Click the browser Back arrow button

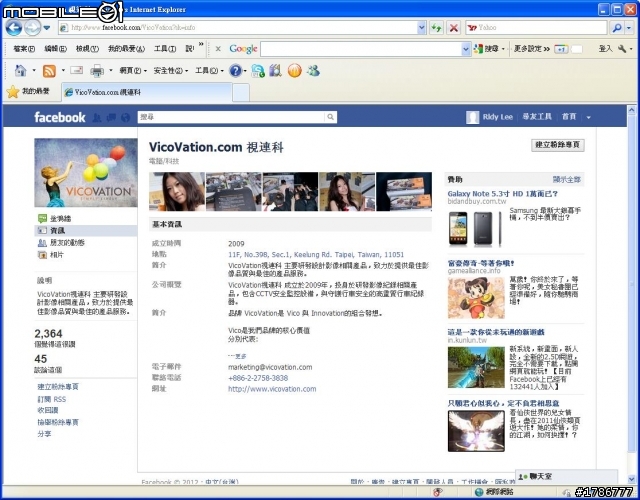coord(13,28)
